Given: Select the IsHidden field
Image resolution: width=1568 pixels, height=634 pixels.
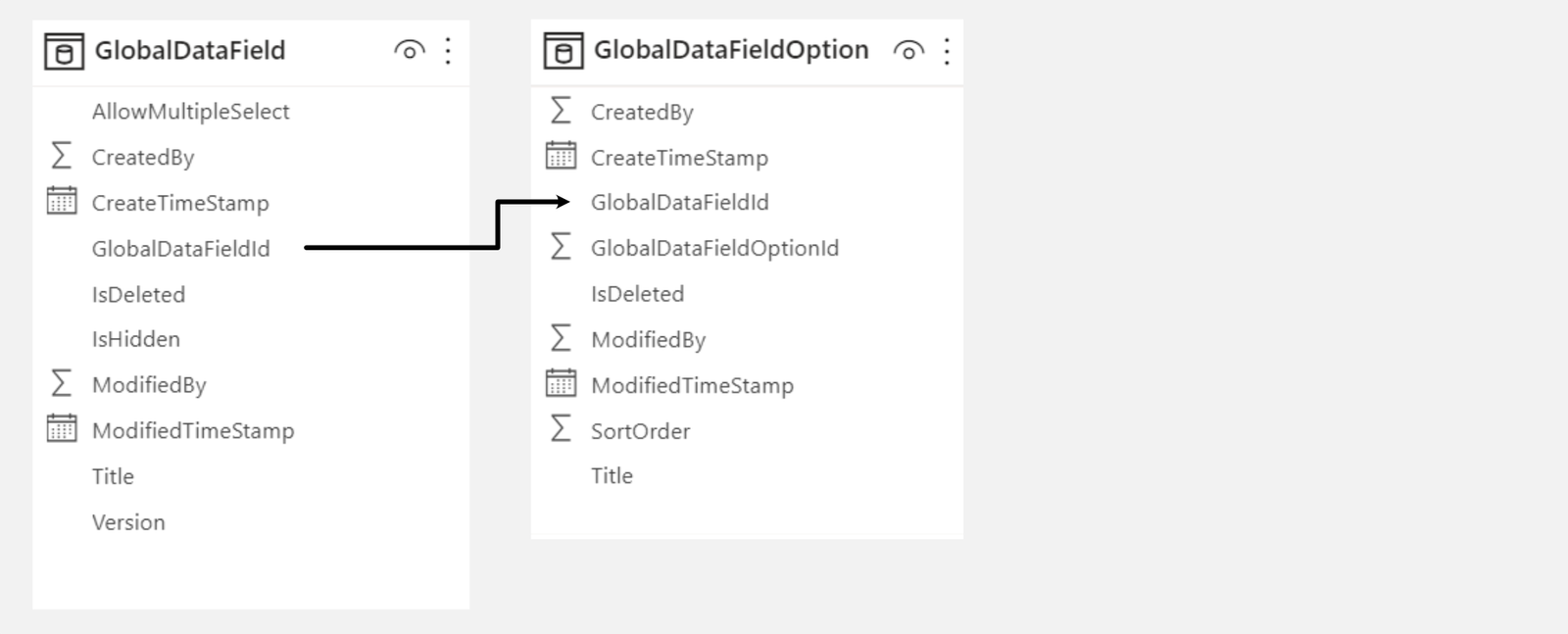Looking at the screenshot, I should tap(136, 340).
